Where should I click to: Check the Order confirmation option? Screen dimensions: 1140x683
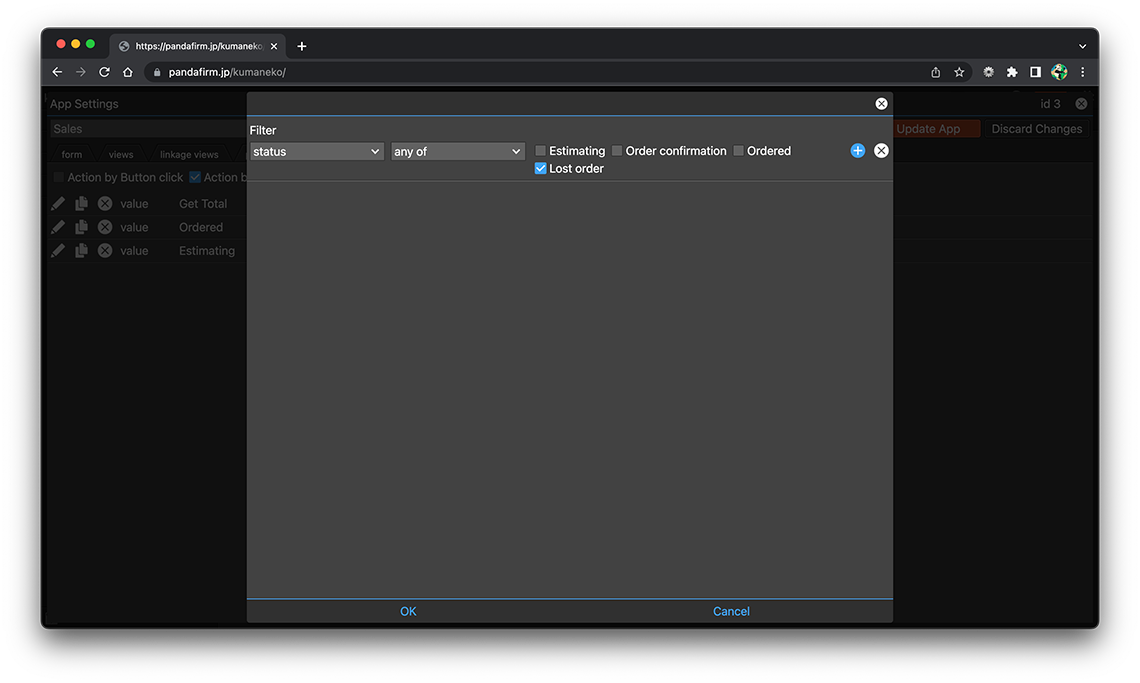point(617,151)
